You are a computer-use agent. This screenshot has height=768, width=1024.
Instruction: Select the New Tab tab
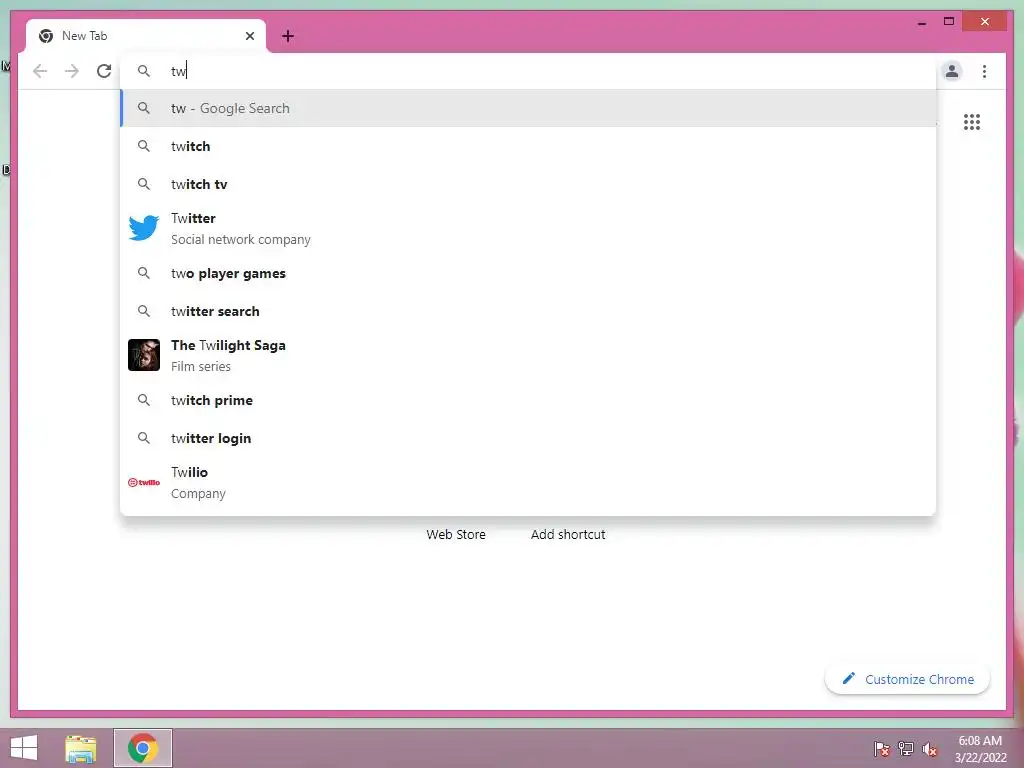click(x=146, y=36)
